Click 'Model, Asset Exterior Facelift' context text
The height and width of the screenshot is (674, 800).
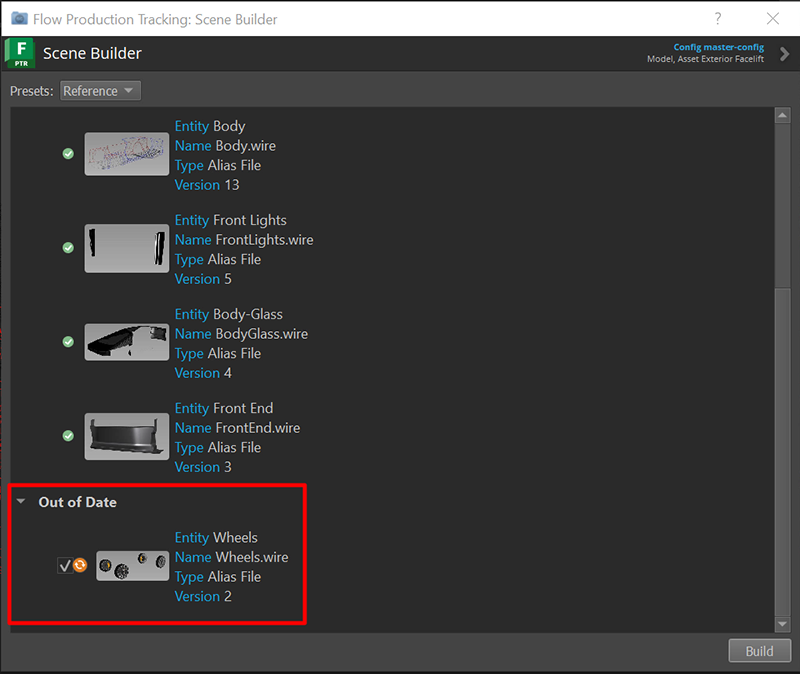click(x=706, y=59)
